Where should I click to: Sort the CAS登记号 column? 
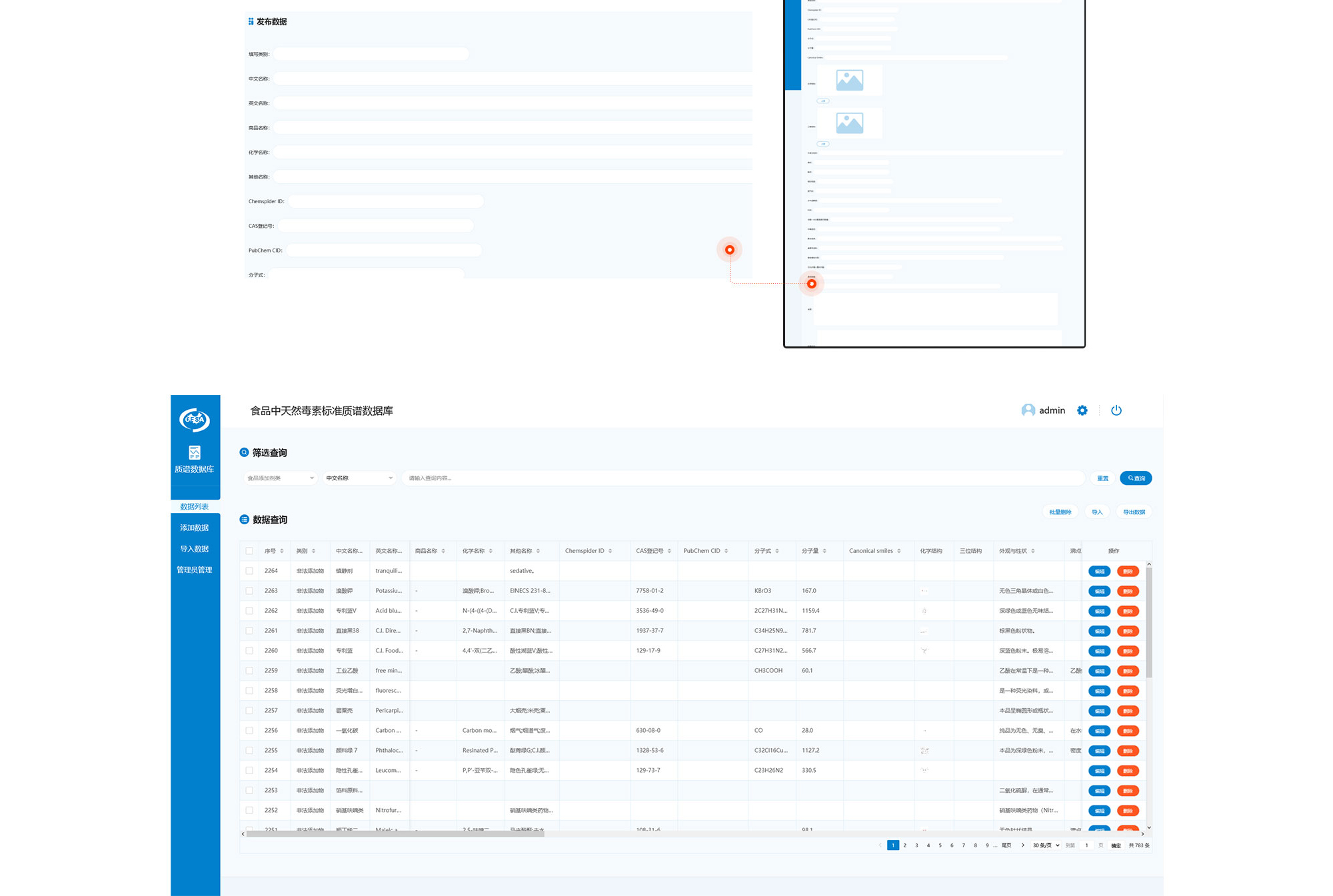(x=669, y=551)
